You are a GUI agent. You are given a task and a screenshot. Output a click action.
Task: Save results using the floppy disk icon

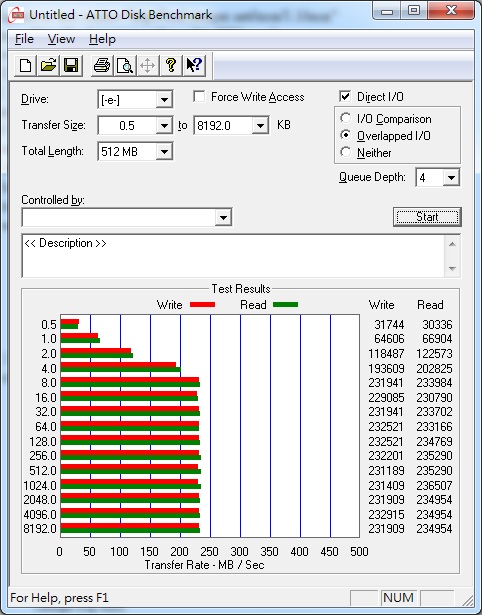(71, 65)
